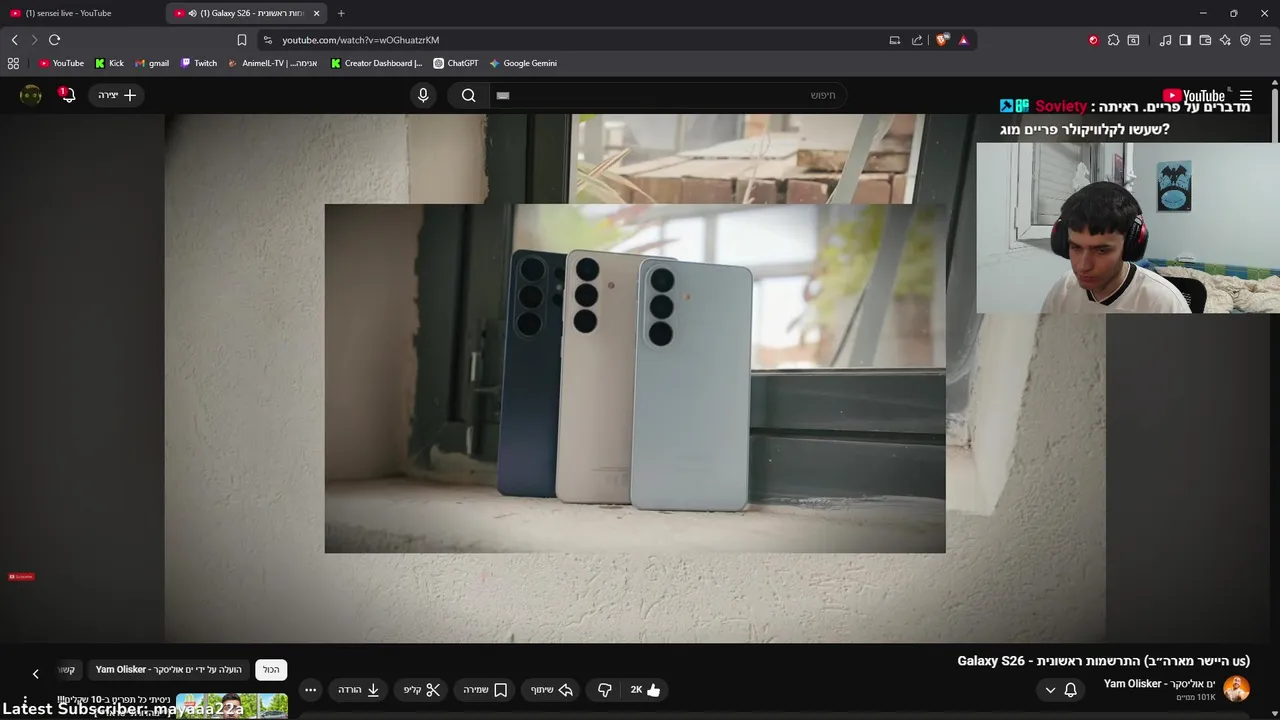Open the Creator Dashboard bookmark
This screenshot has height=720, width=1280.
tap(377, 63)
